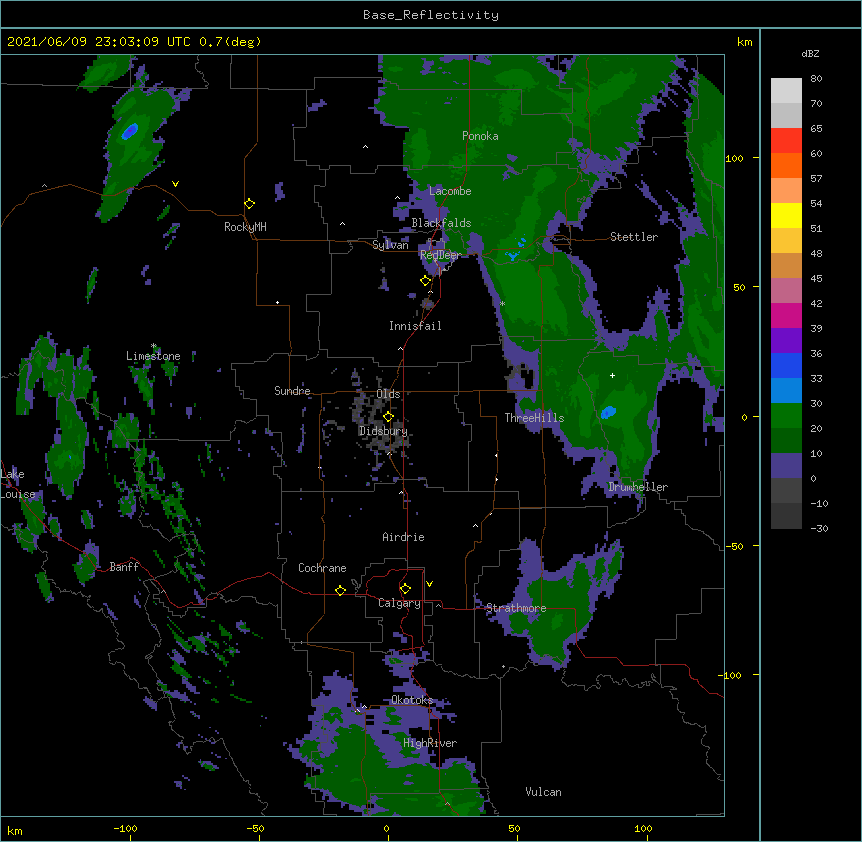Select the slate purple 0-10 dBZ swatch
The width and height of the screenshot is (862, 842).
(786, 466)
